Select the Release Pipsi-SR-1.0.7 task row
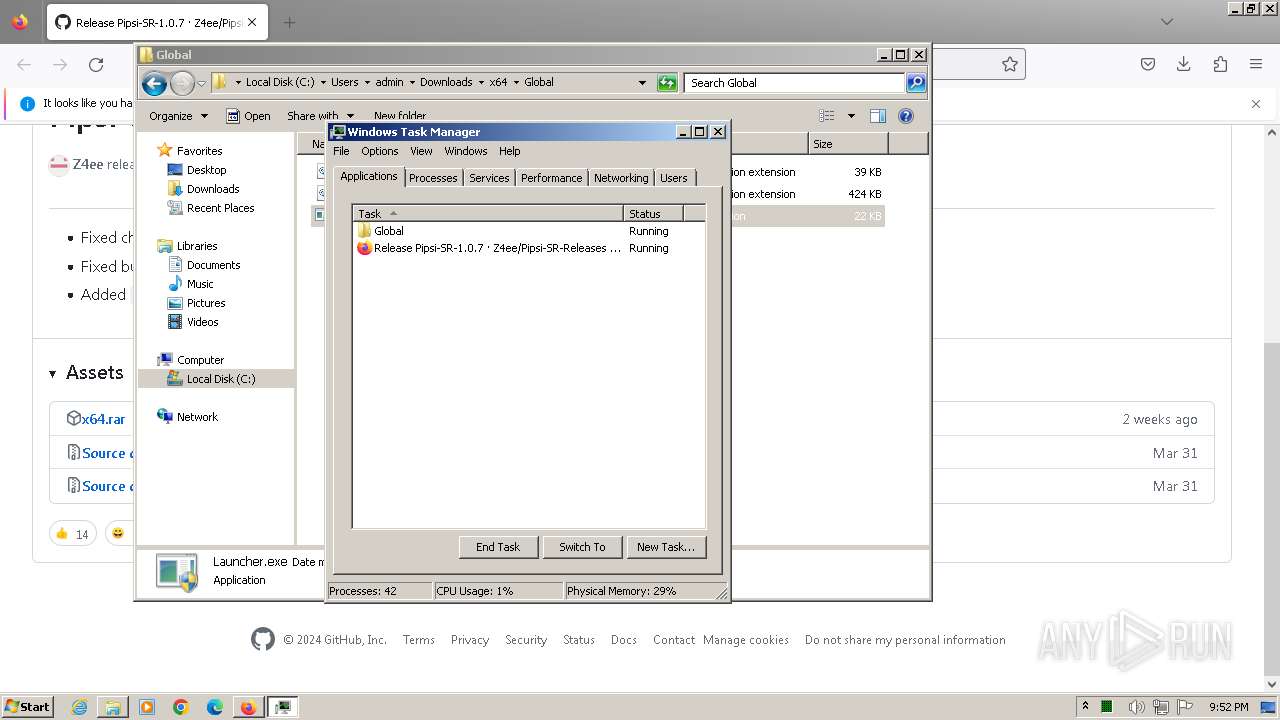 [528, 248]
